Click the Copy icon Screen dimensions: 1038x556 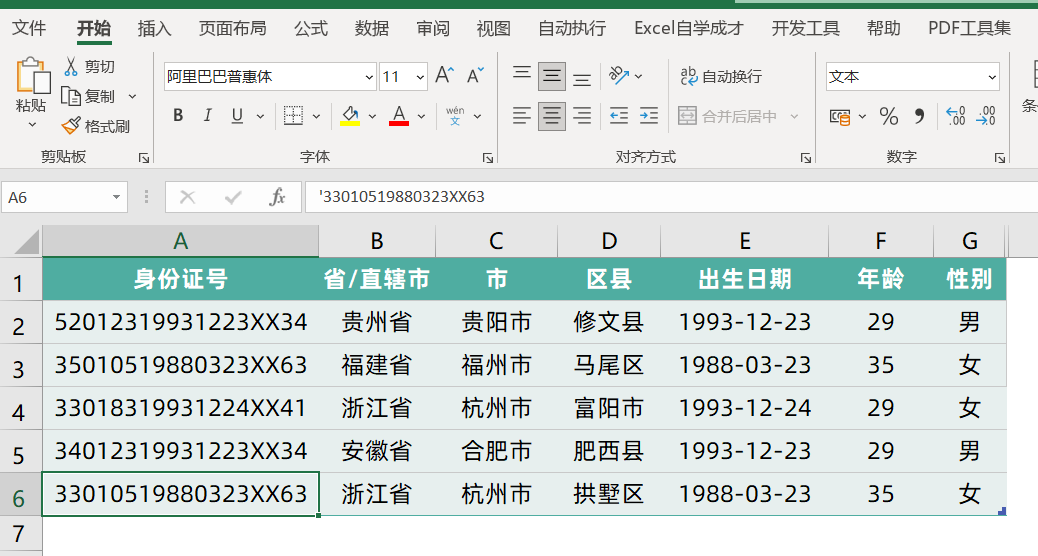[71, 96]
